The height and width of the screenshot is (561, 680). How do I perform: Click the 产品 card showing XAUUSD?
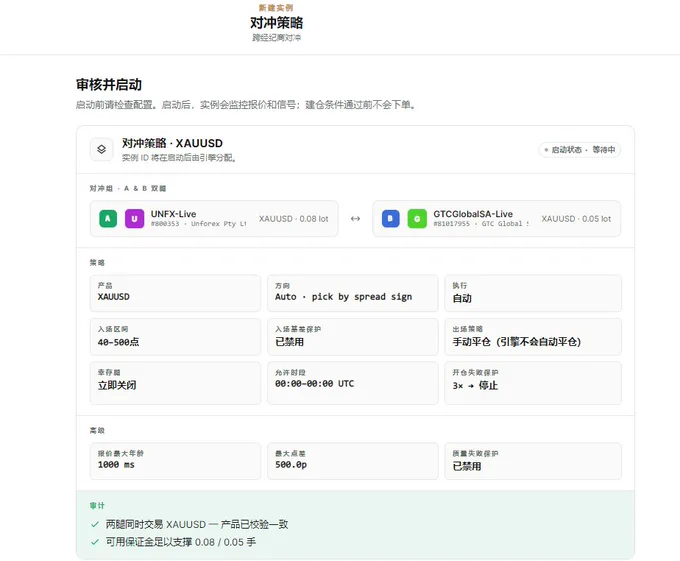tap(175, 293)
